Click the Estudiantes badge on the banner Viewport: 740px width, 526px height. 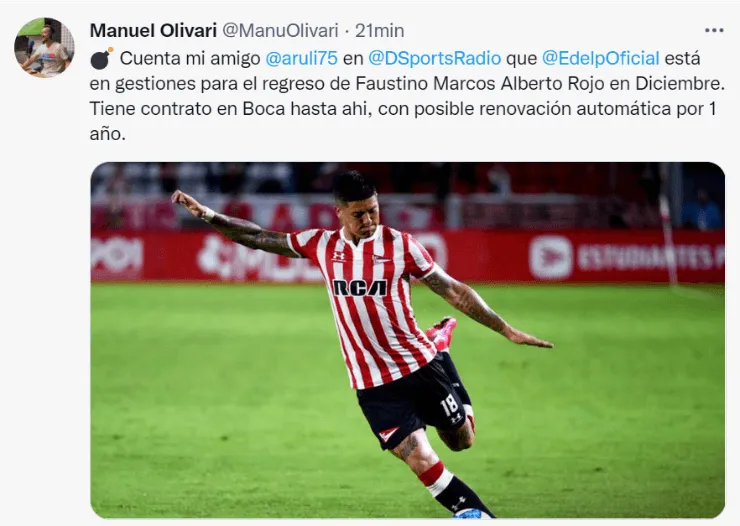pos(550,258)
